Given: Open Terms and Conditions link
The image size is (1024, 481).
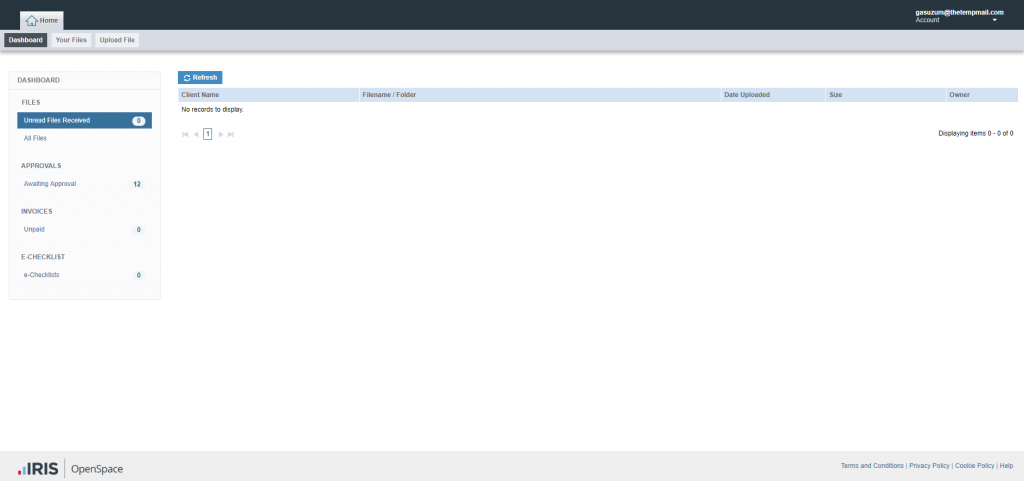Looking at the screenshot, I should coord(872,466).
